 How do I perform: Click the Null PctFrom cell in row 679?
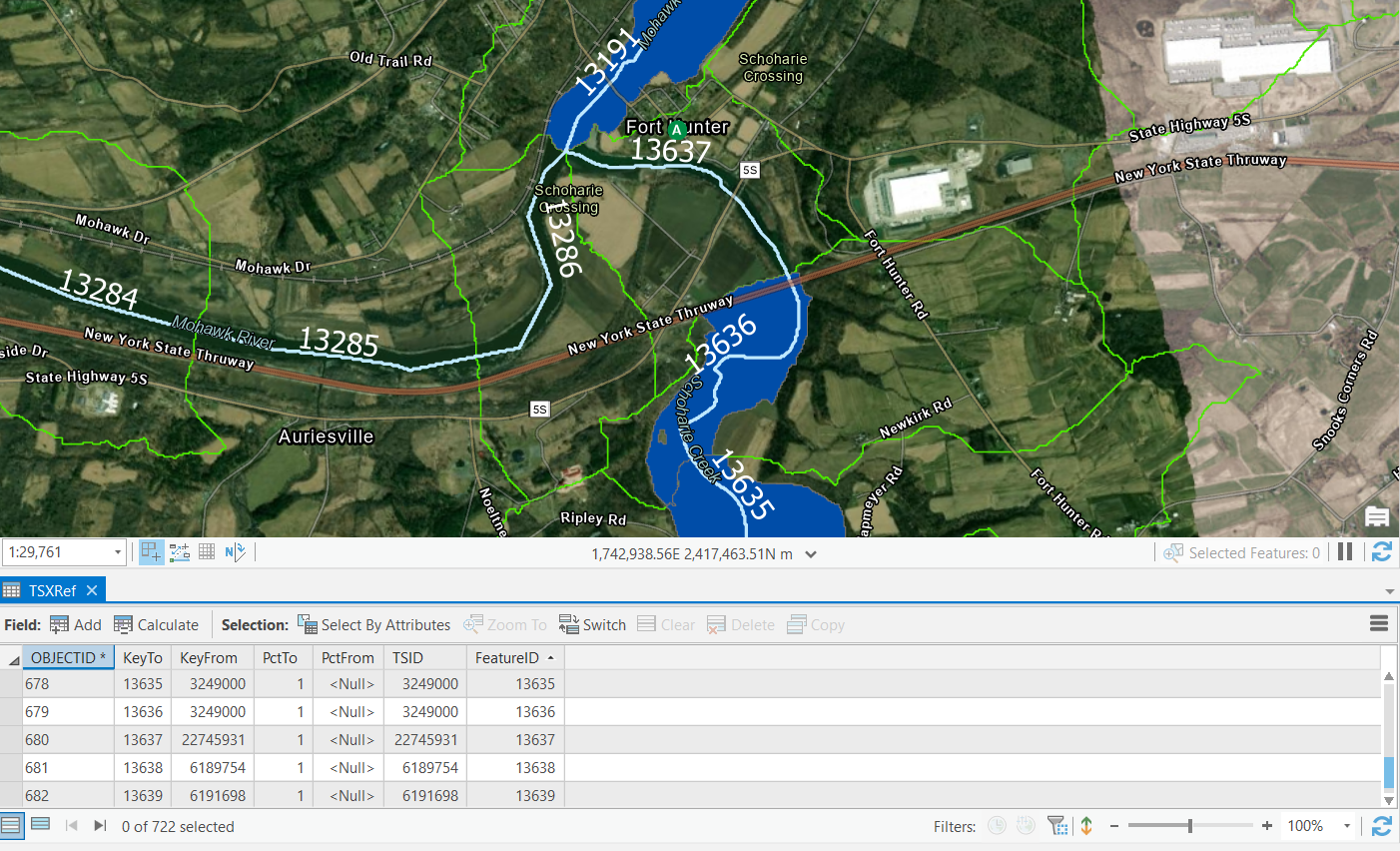point(349,712)
